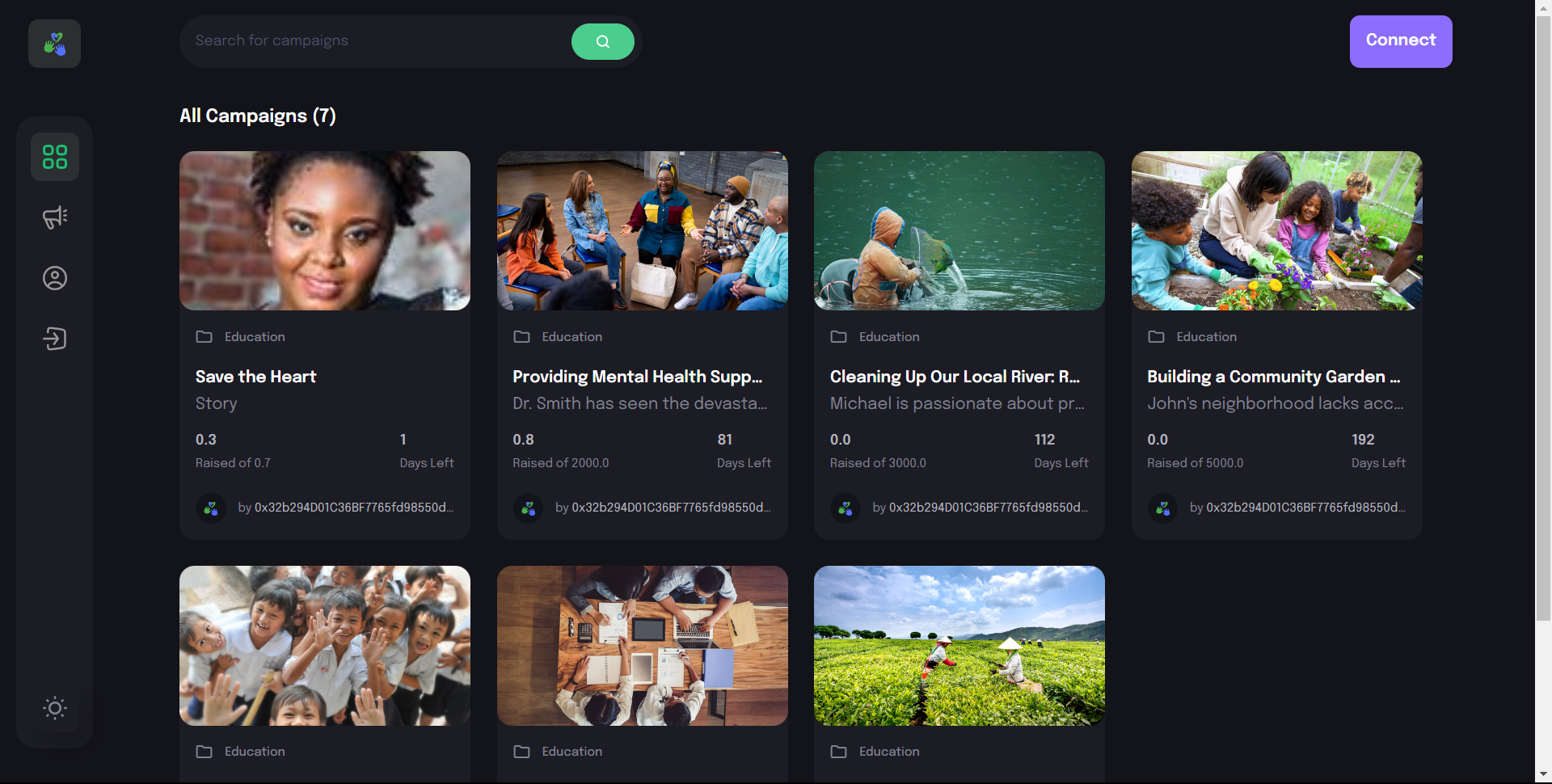Open the tea field farmers campaign image
The width and height of the screenshot is (1552, 784).
959,646
